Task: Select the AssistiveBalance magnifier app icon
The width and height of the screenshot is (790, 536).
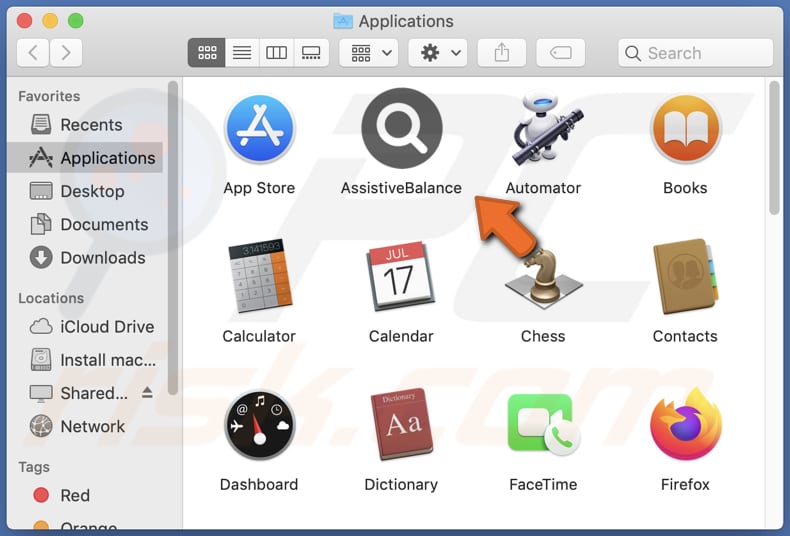Action: click(402, 128)
